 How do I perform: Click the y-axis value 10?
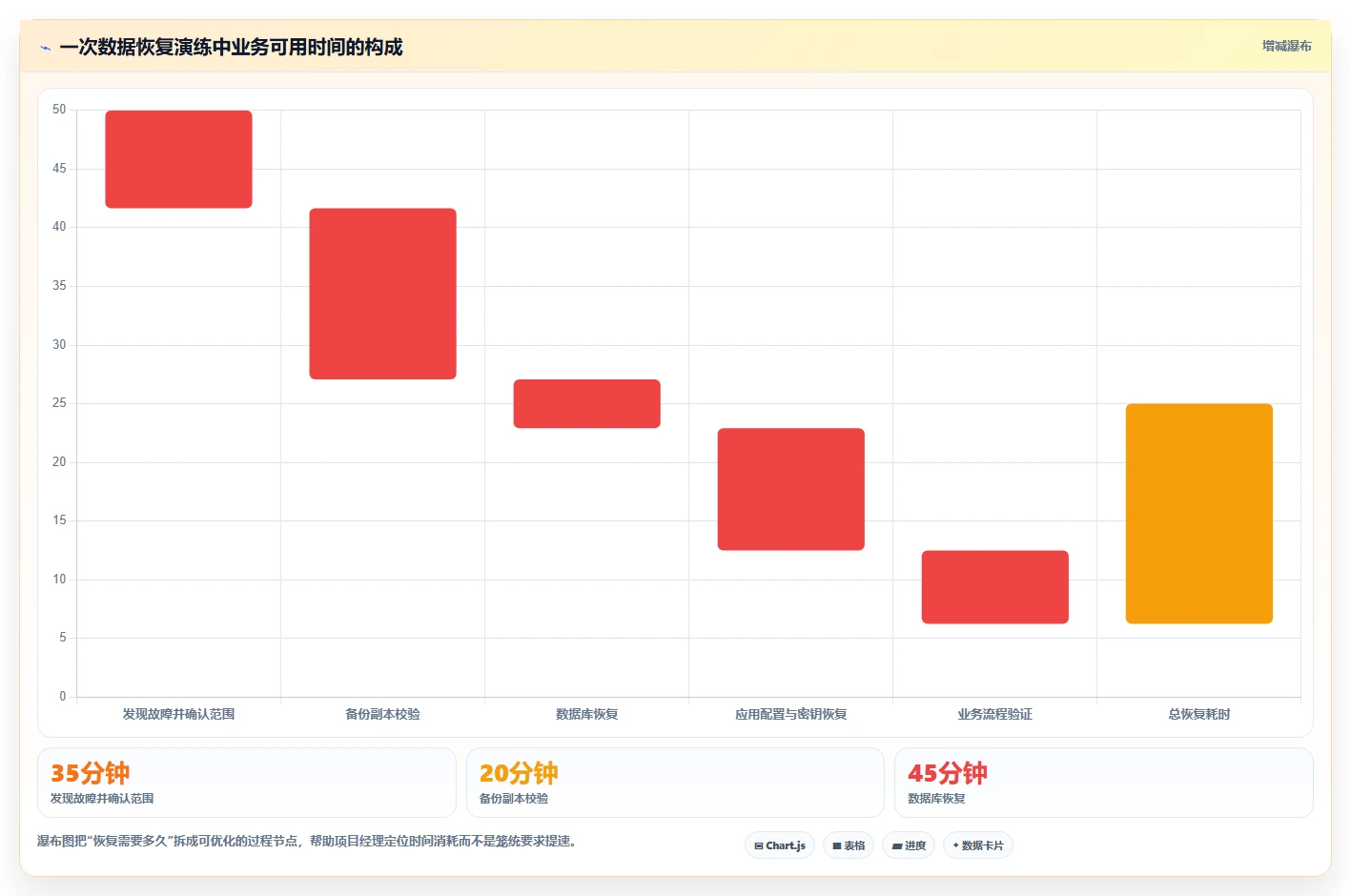pos(59,580)
